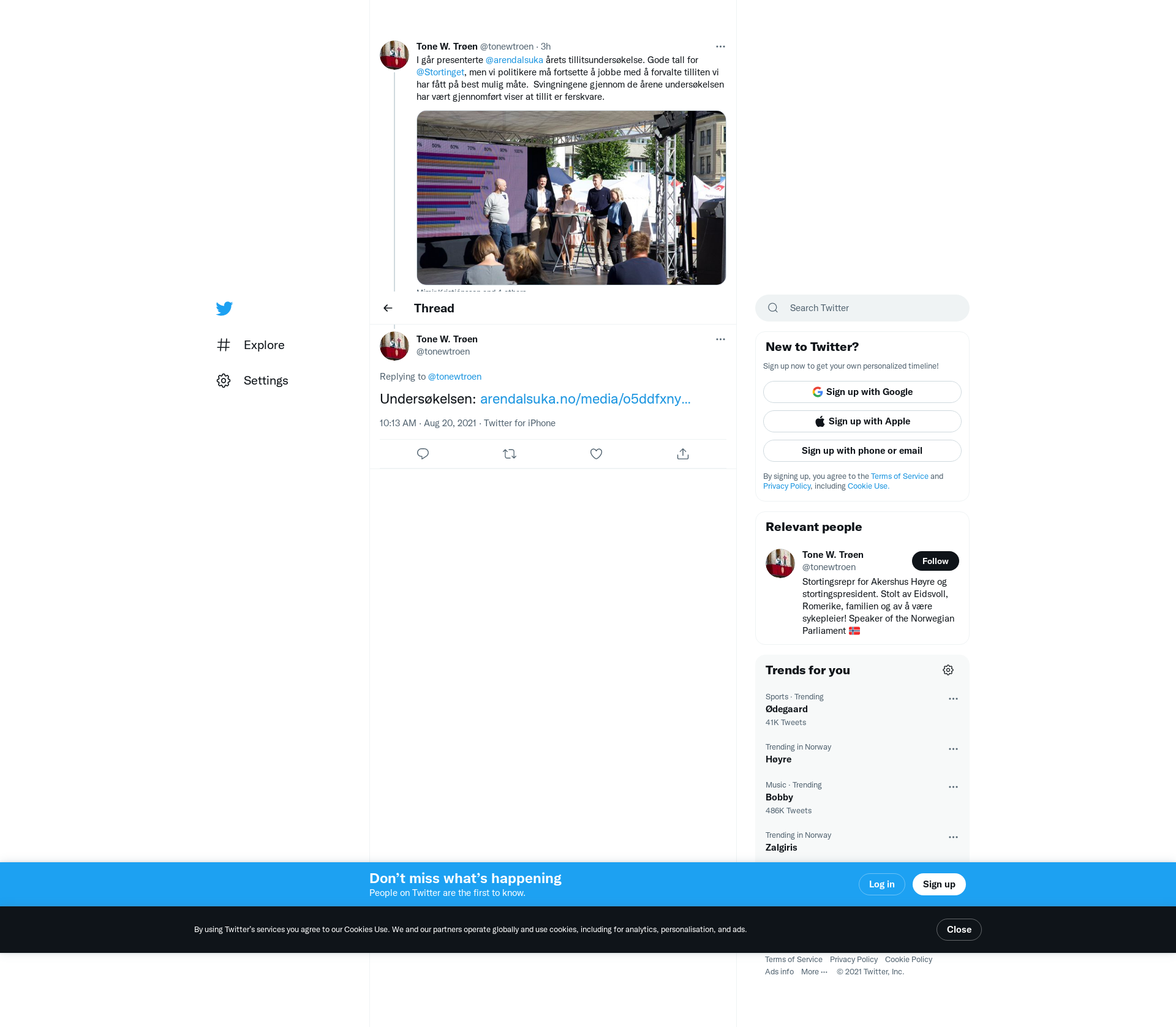Open Explore from the sidebar
1176x1027 pixels.
click(251, 345)
